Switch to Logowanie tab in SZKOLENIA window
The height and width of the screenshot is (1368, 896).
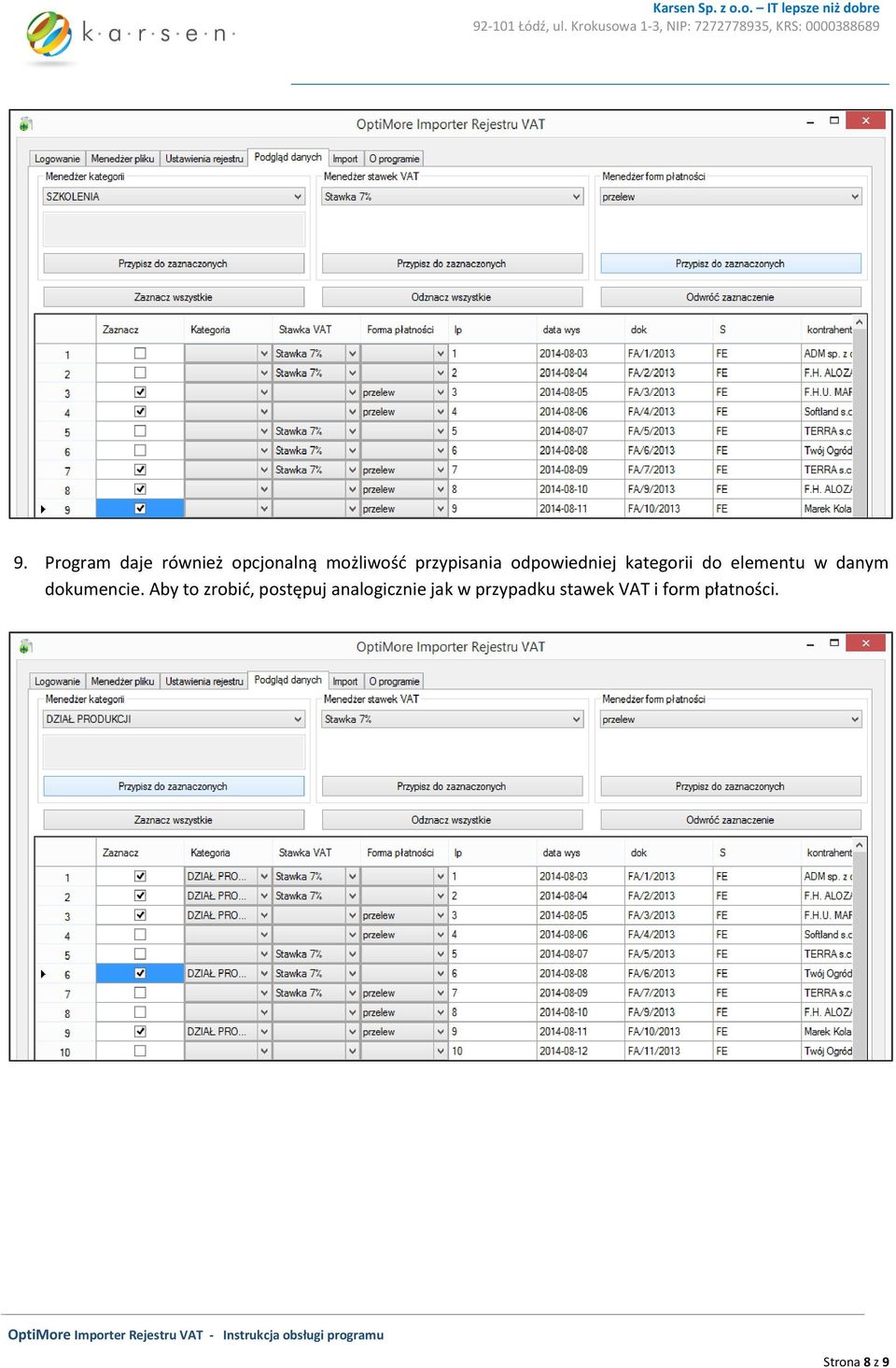[x=57, y=159]
